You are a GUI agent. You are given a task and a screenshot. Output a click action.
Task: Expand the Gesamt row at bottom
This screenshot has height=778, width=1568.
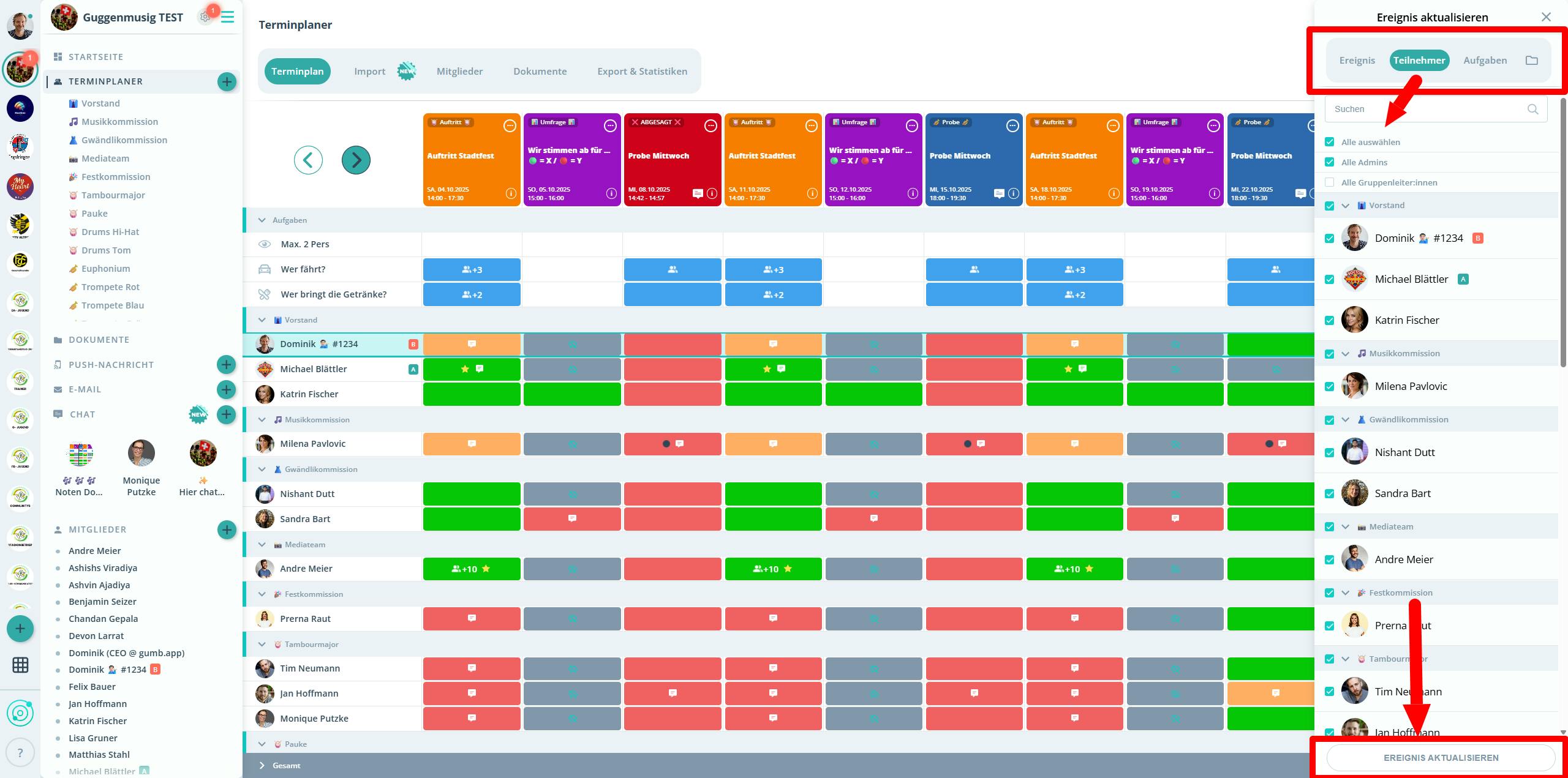point(262,765)
